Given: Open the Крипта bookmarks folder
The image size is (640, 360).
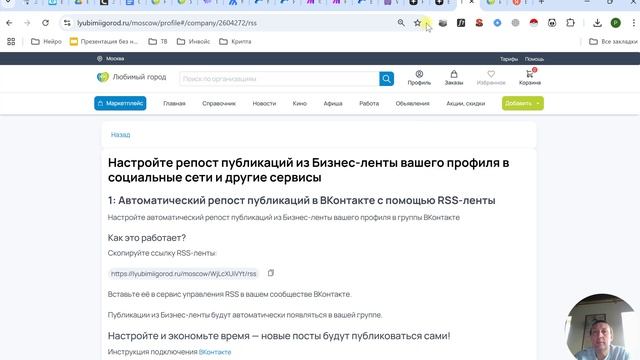Looking at the screenshot, I should click(236, 42).
